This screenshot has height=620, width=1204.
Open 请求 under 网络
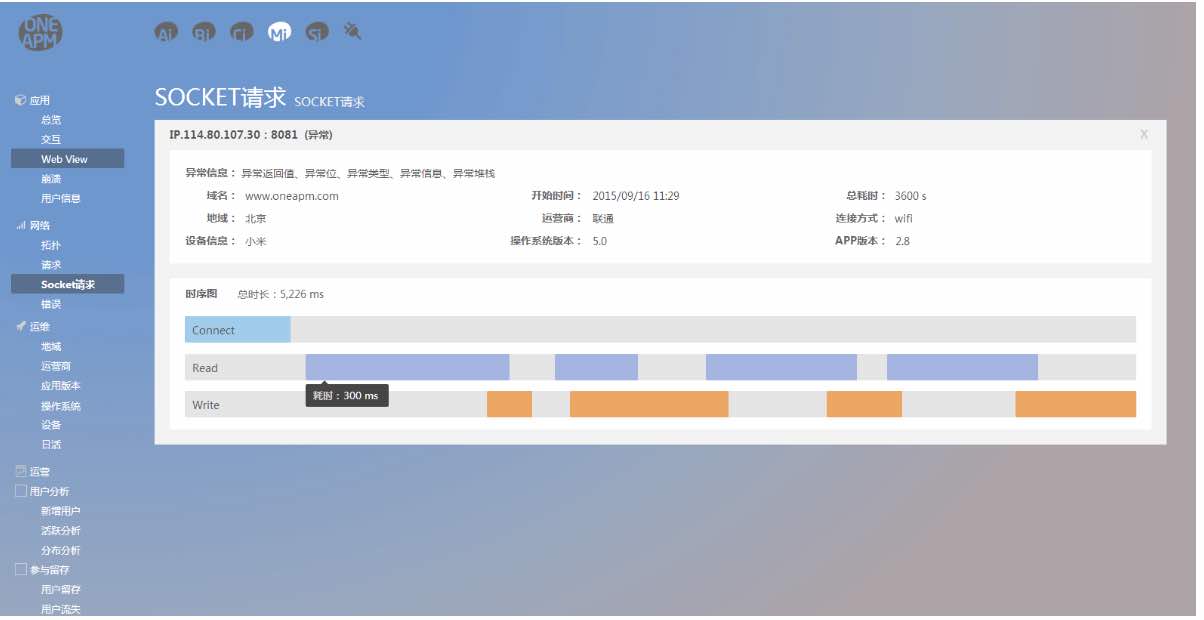pyautogui.click(x=51, y=265)
